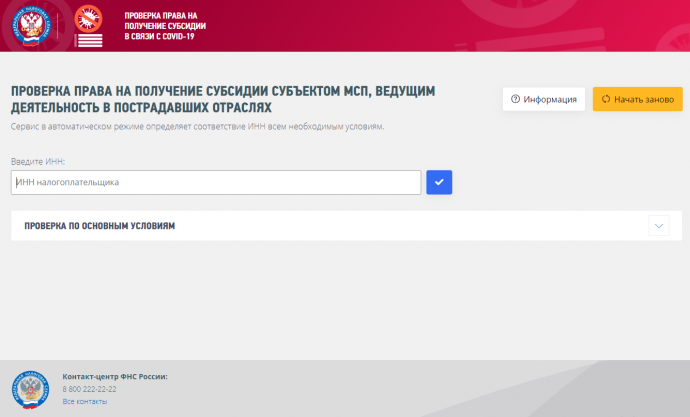
Task: Open the Все контакты link
Action: pyautogui.click(x=84, y=401)
